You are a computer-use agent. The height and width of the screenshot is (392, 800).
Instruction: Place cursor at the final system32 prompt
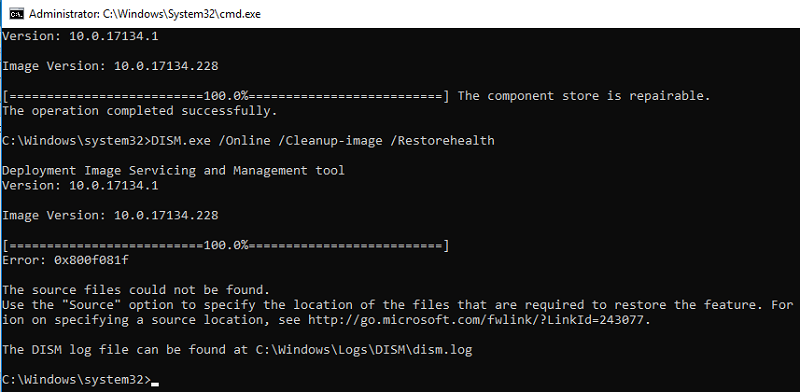77,380
